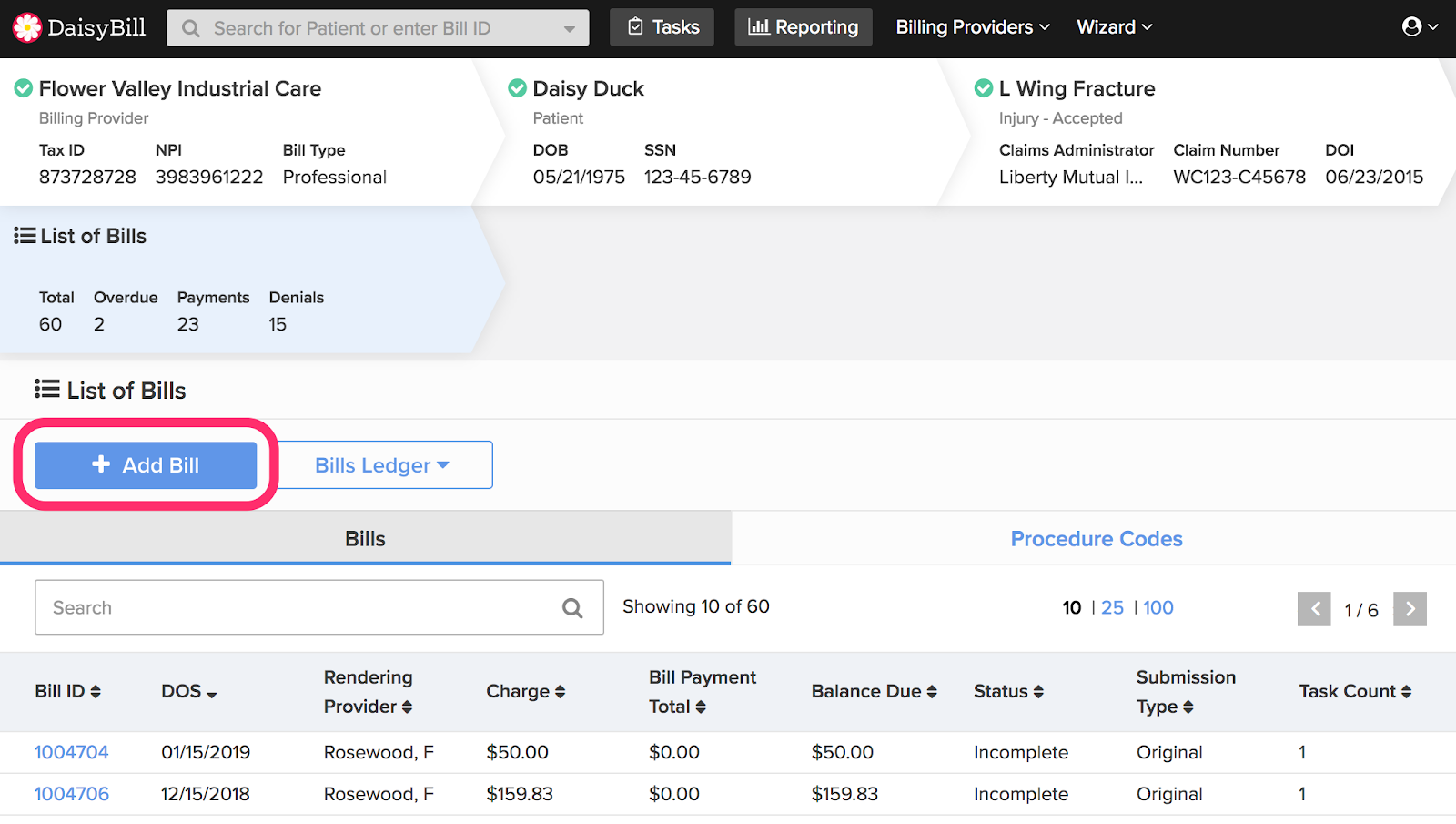The height and width of the screenshot is (824, 1456).
Task: Open the Bills Ledger dropdown
Action: pyautogui.click(x=384, y=464)
